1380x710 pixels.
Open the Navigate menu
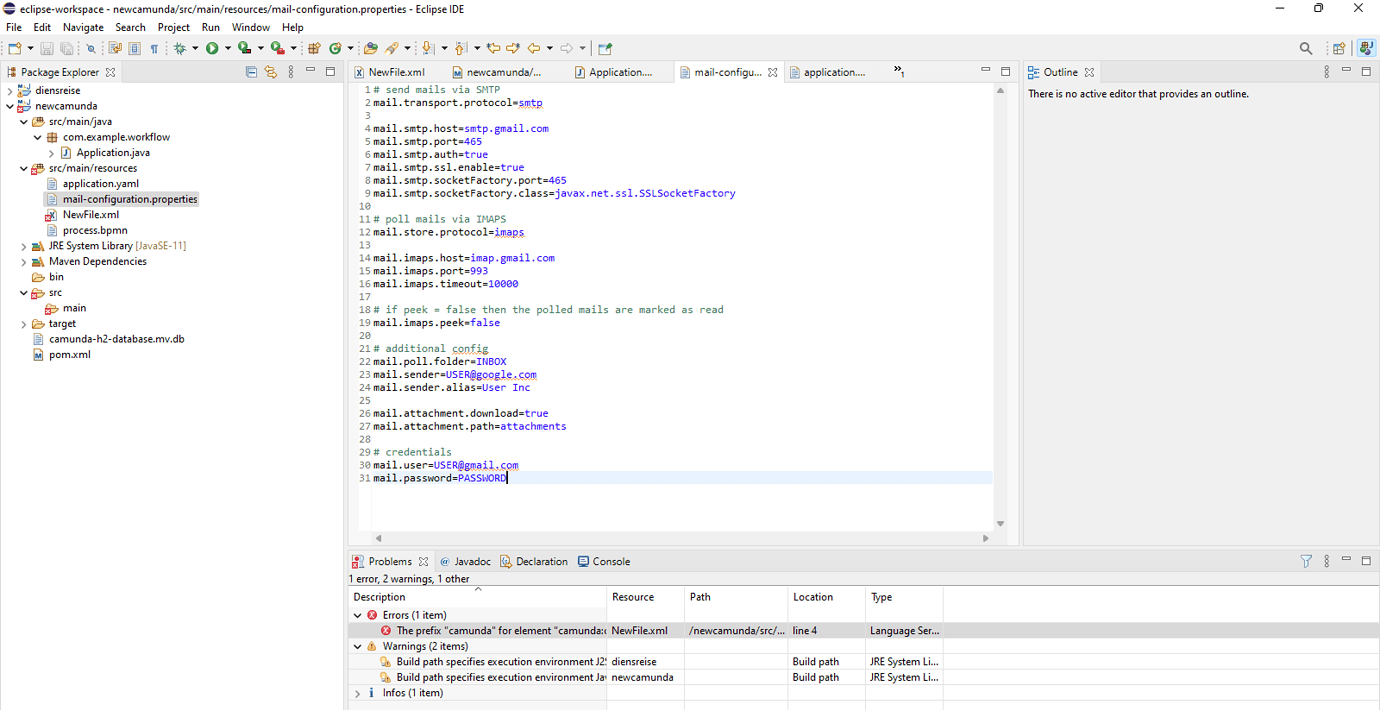pos(83,27)
